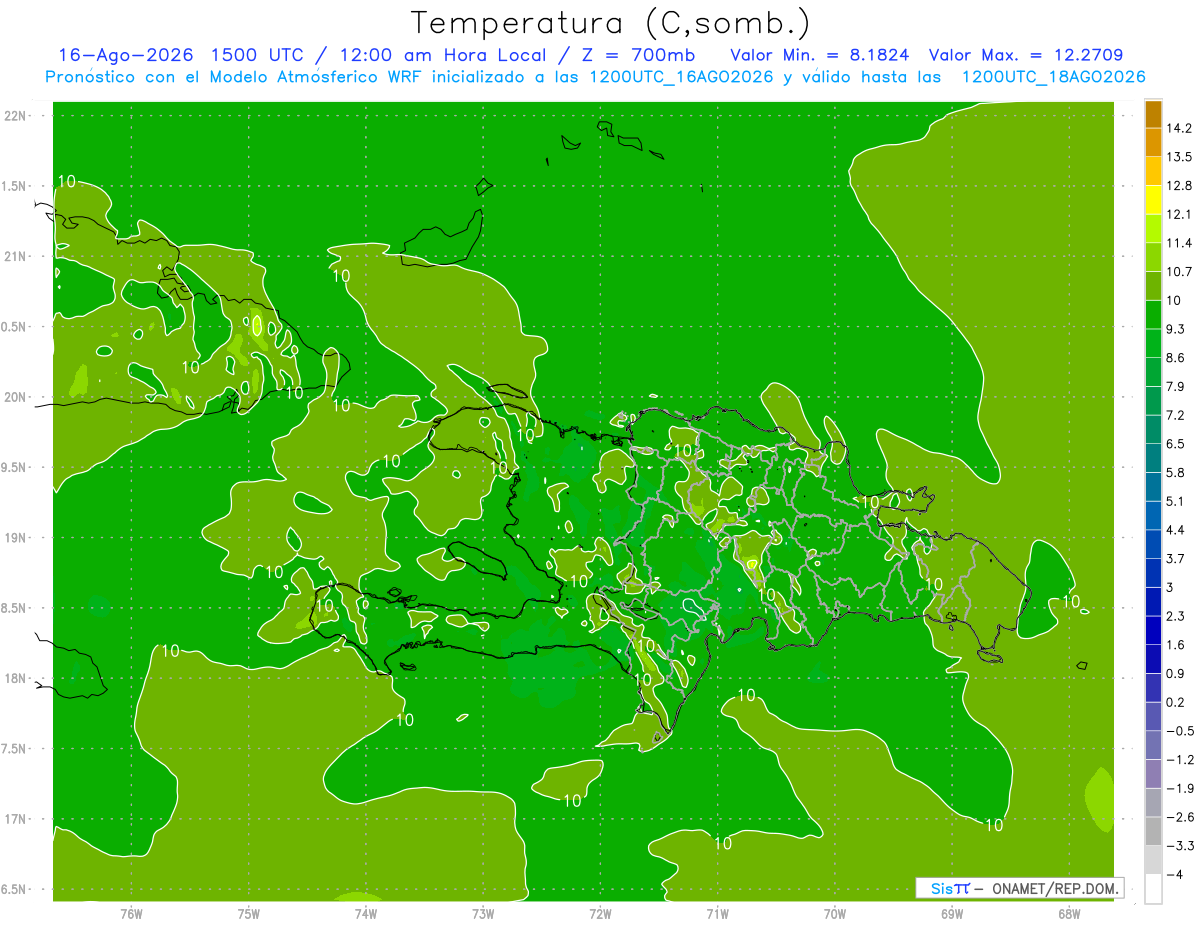Viewport: 1200px width, 927px height.
Task: Click the '74W' longitude axis label
Action: point(365,913)
